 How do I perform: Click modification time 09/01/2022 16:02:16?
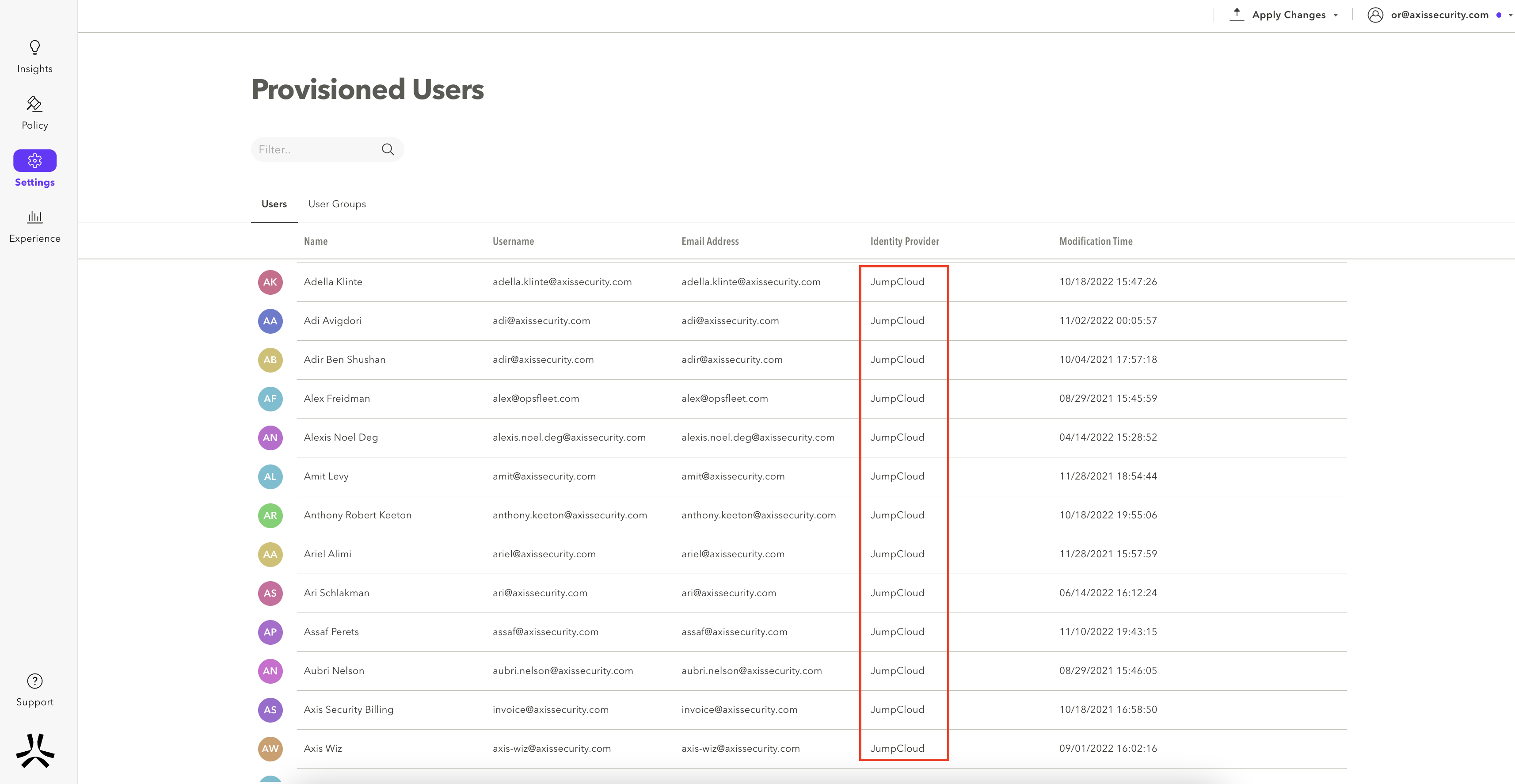1108,748
